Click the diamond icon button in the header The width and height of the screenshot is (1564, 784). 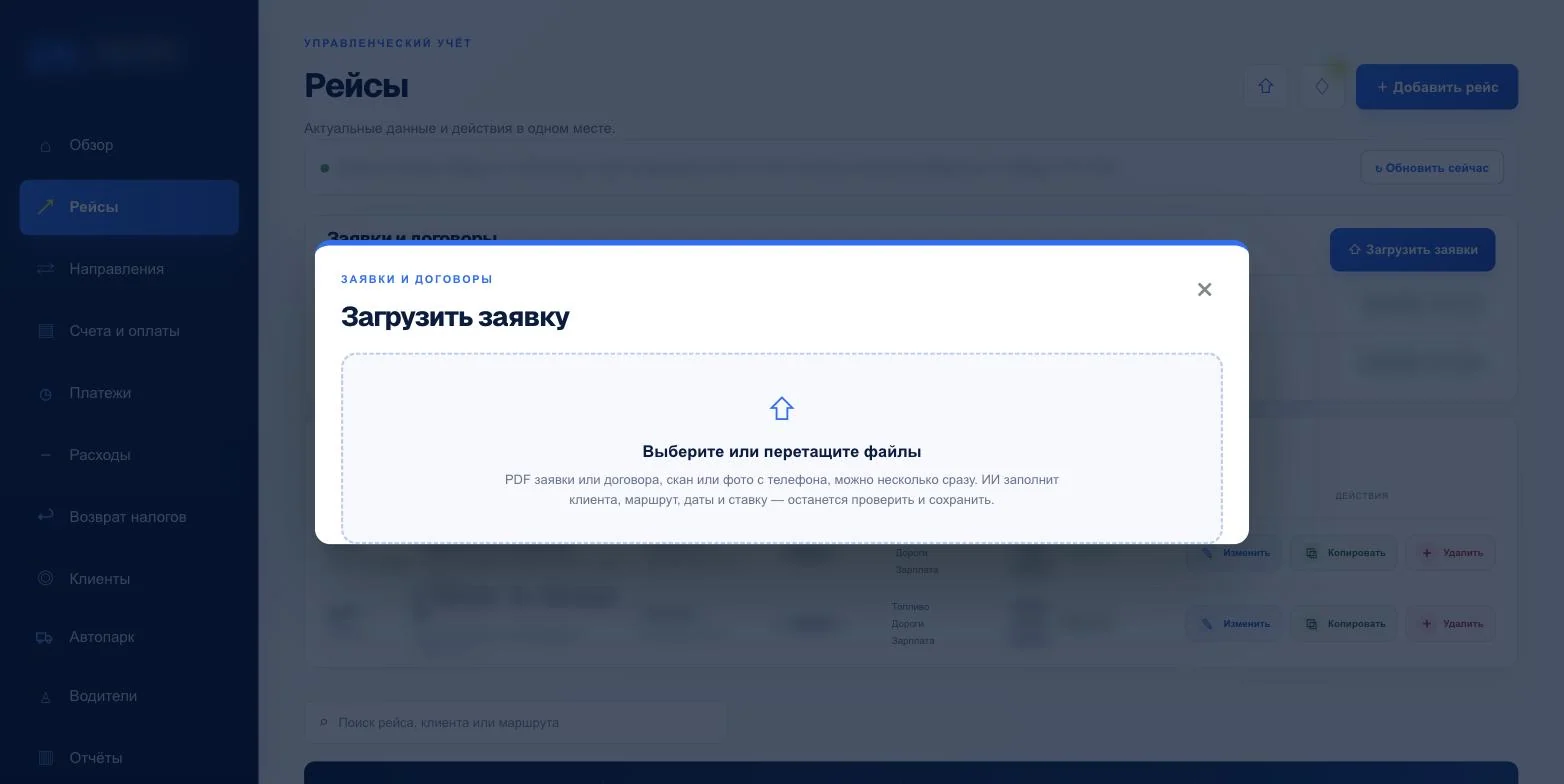coord(1322,86)
